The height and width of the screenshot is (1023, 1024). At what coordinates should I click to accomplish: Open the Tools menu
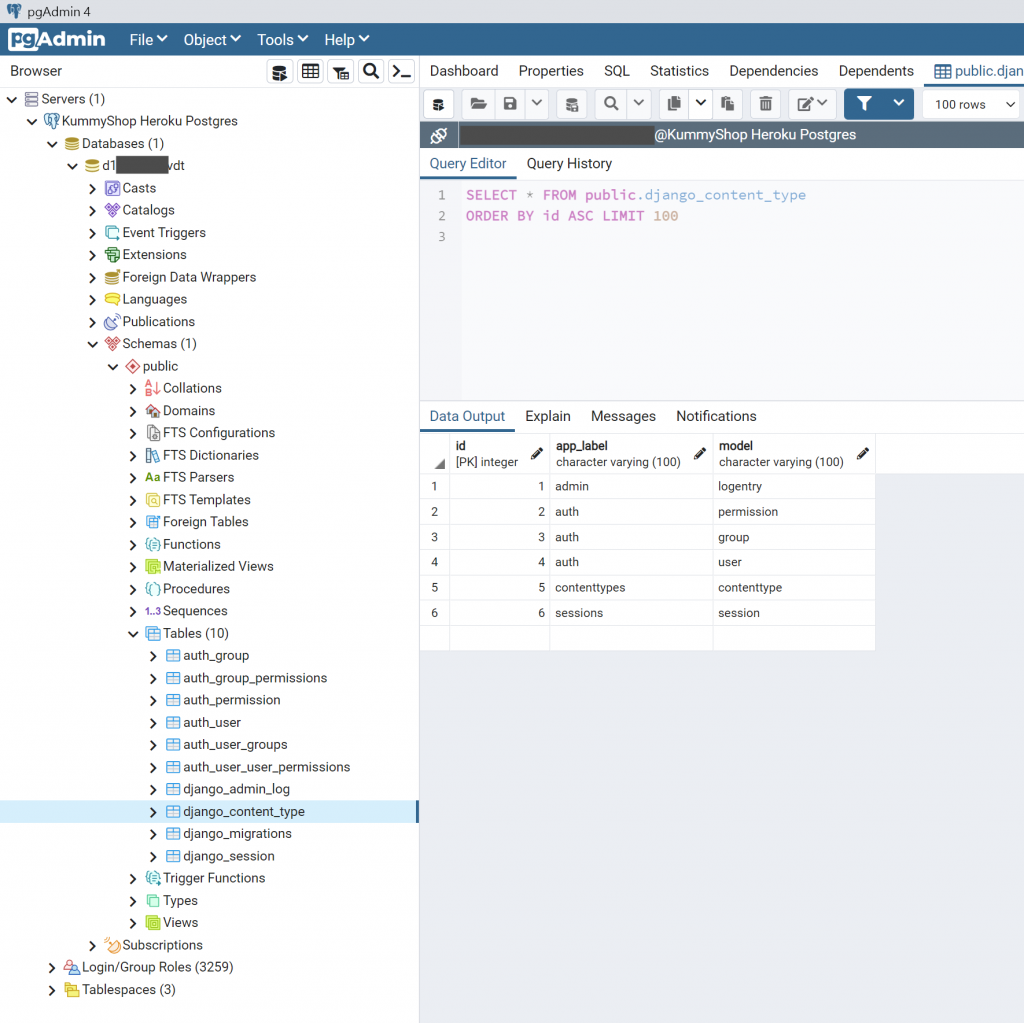[282, 40]
